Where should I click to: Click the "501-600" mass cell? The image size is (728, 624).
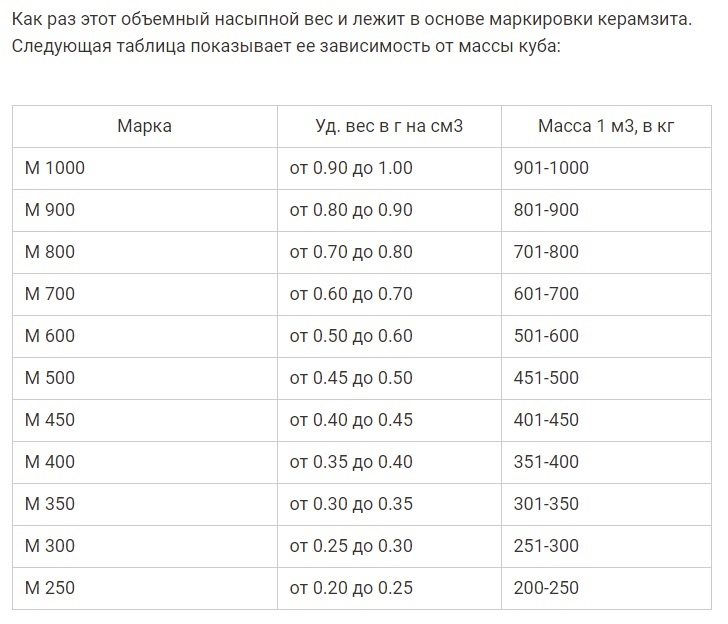(x=546, y=336)
